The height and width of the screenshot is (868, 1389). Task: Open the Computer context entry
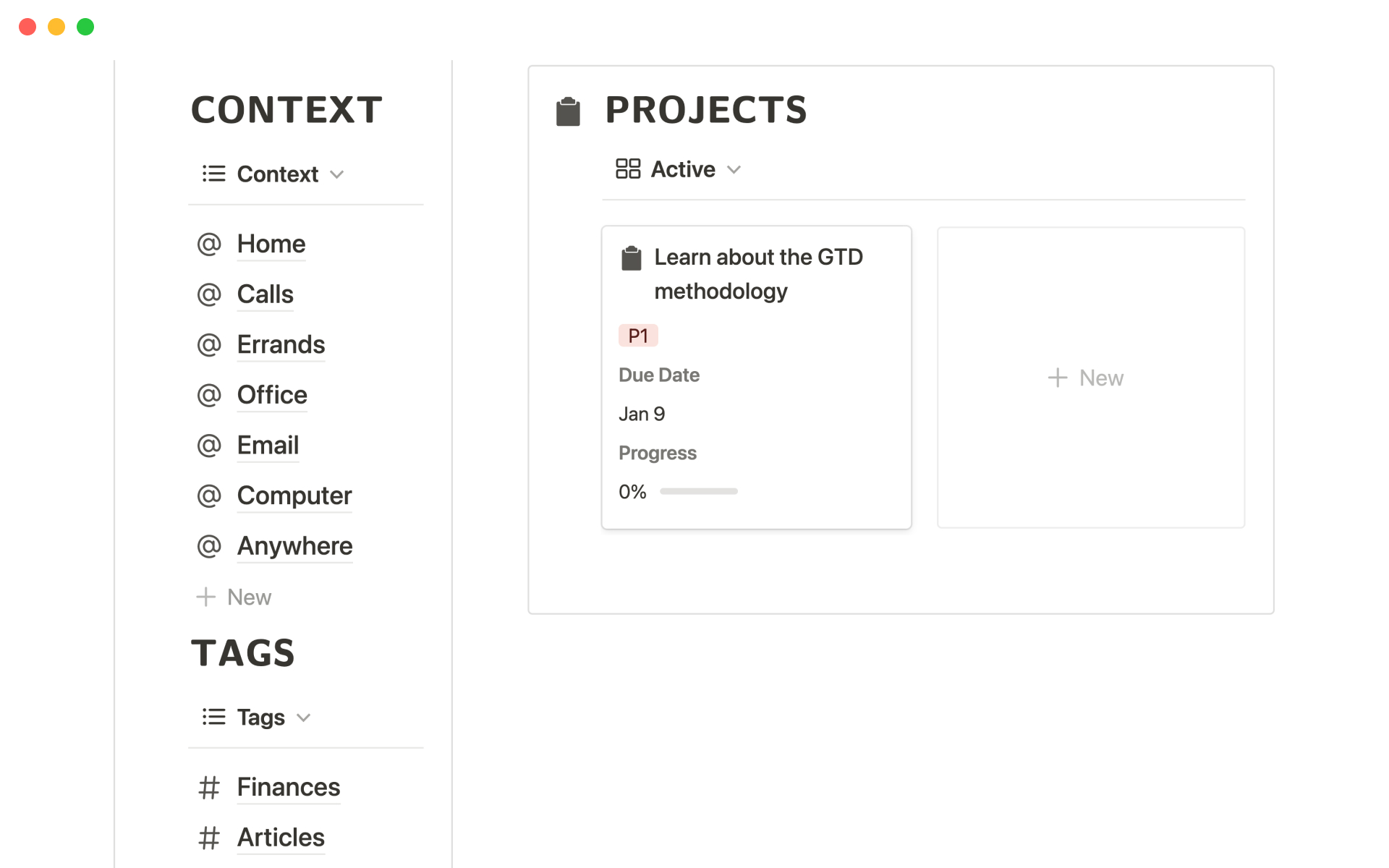click(x=294, y=495)
